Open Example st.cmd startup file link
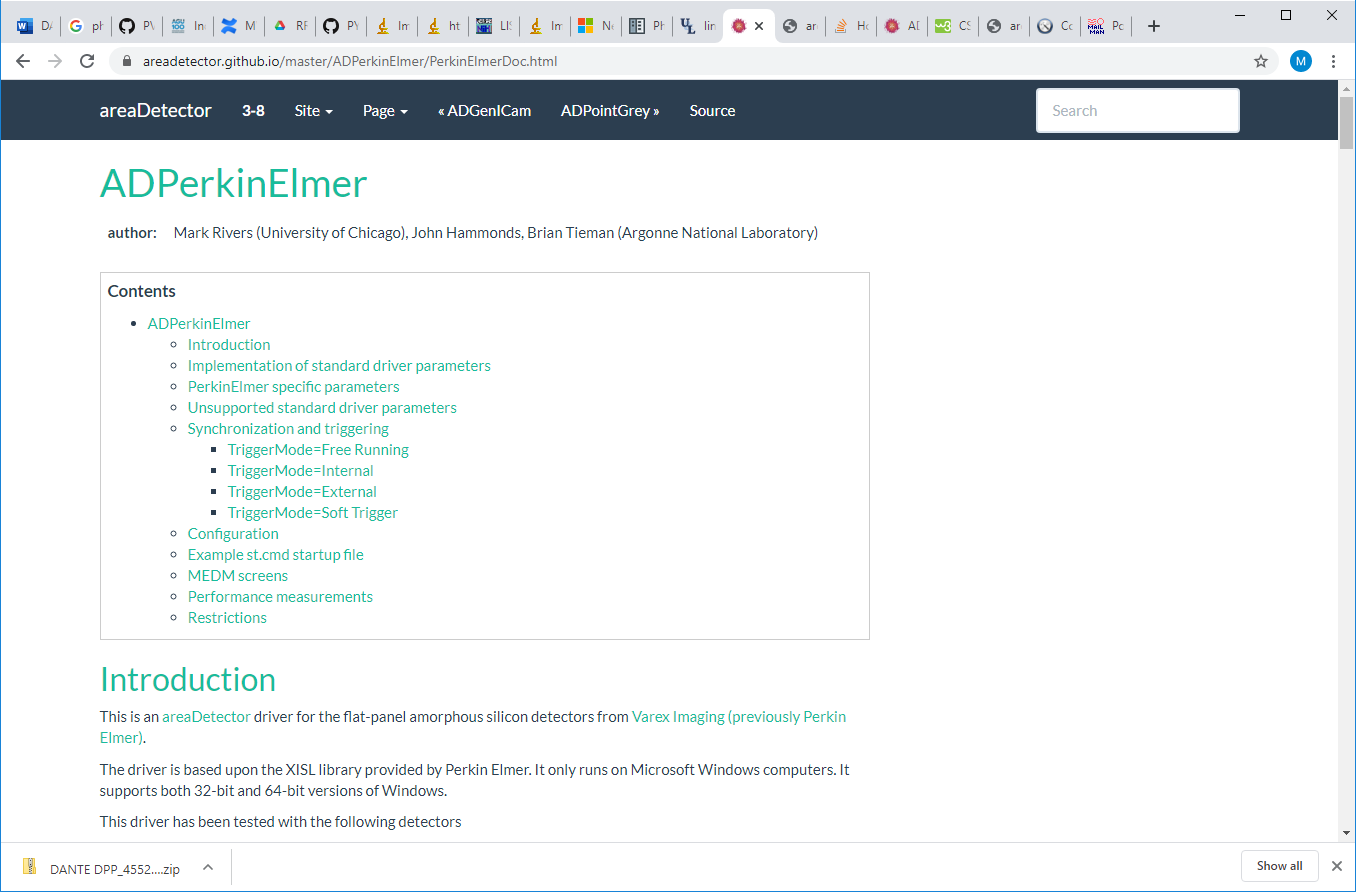 (x=276, y=555)
